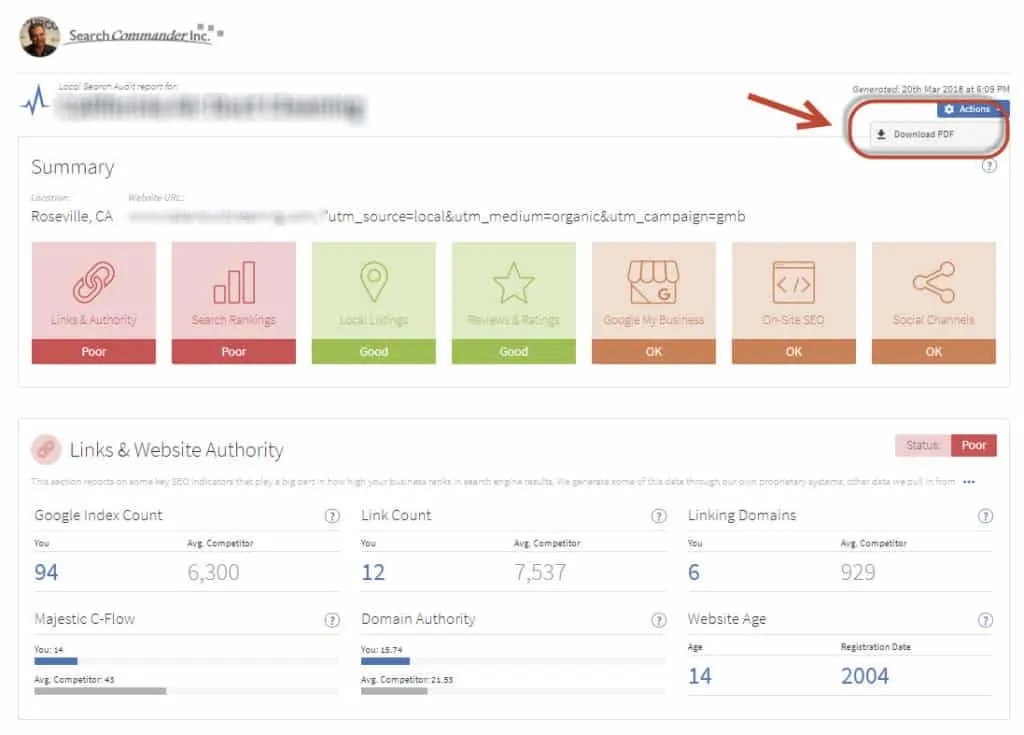The height and width of the screenshot is (735, 1024).
Task: Click the Poor status badge for Links
Action: pos(973,445)
